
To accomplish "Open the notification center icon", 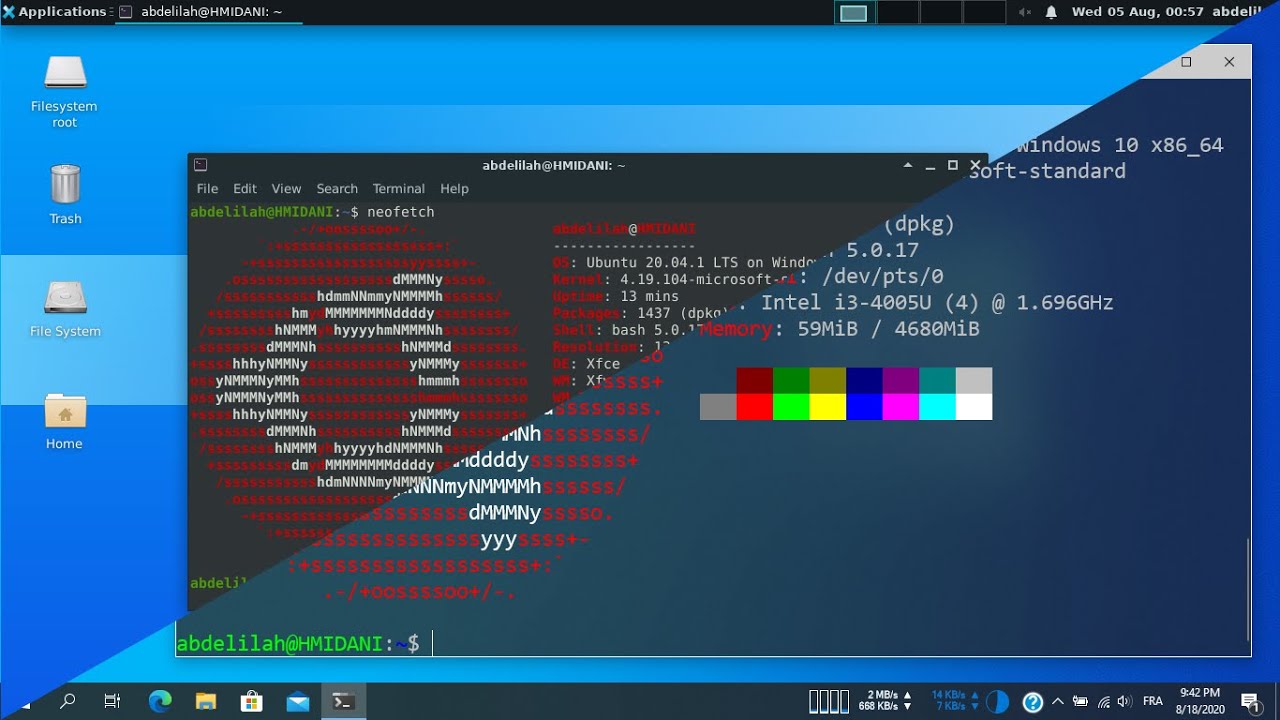I will (1251, 700).
